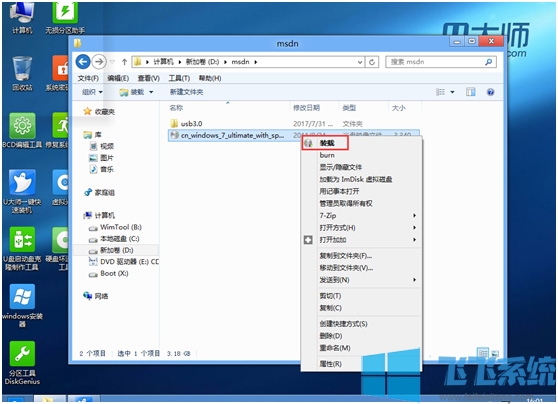The width and height of the screenshot is (558, 404).
Task: Choose 用记事本打开 from context menu
Action: coord(361,191)
